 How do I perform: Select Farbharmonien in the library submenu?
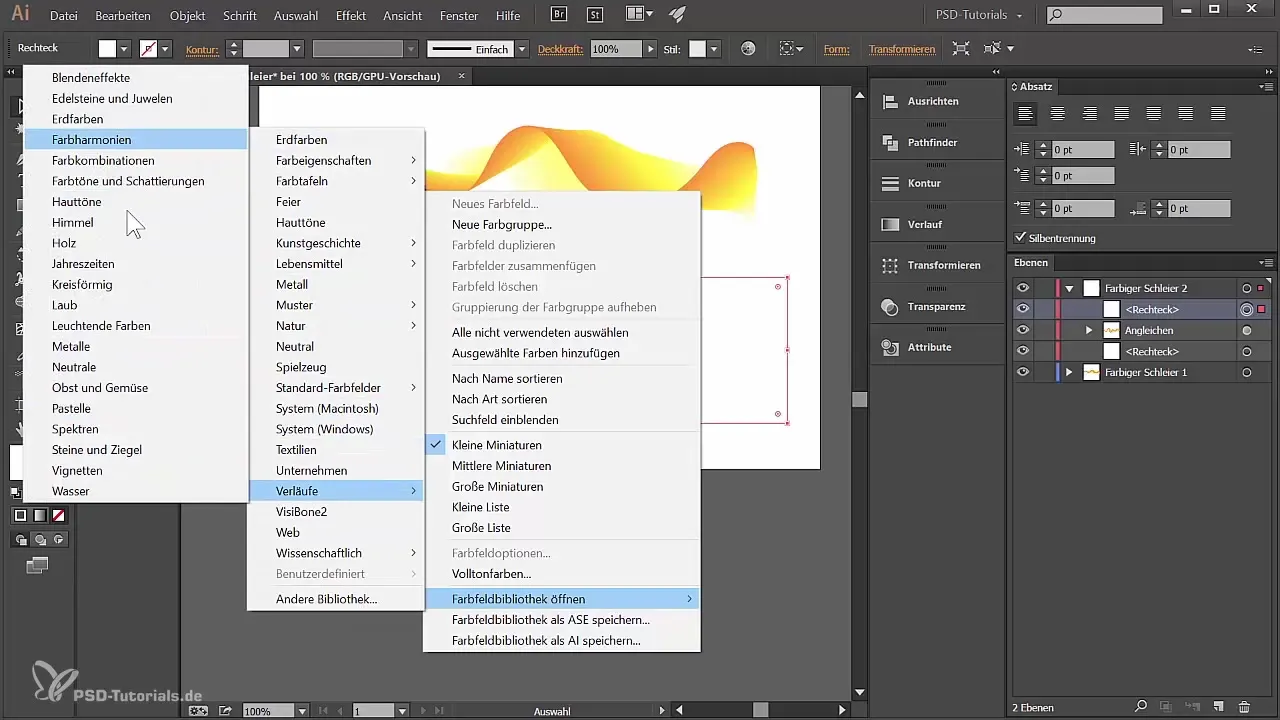(136, 140)
